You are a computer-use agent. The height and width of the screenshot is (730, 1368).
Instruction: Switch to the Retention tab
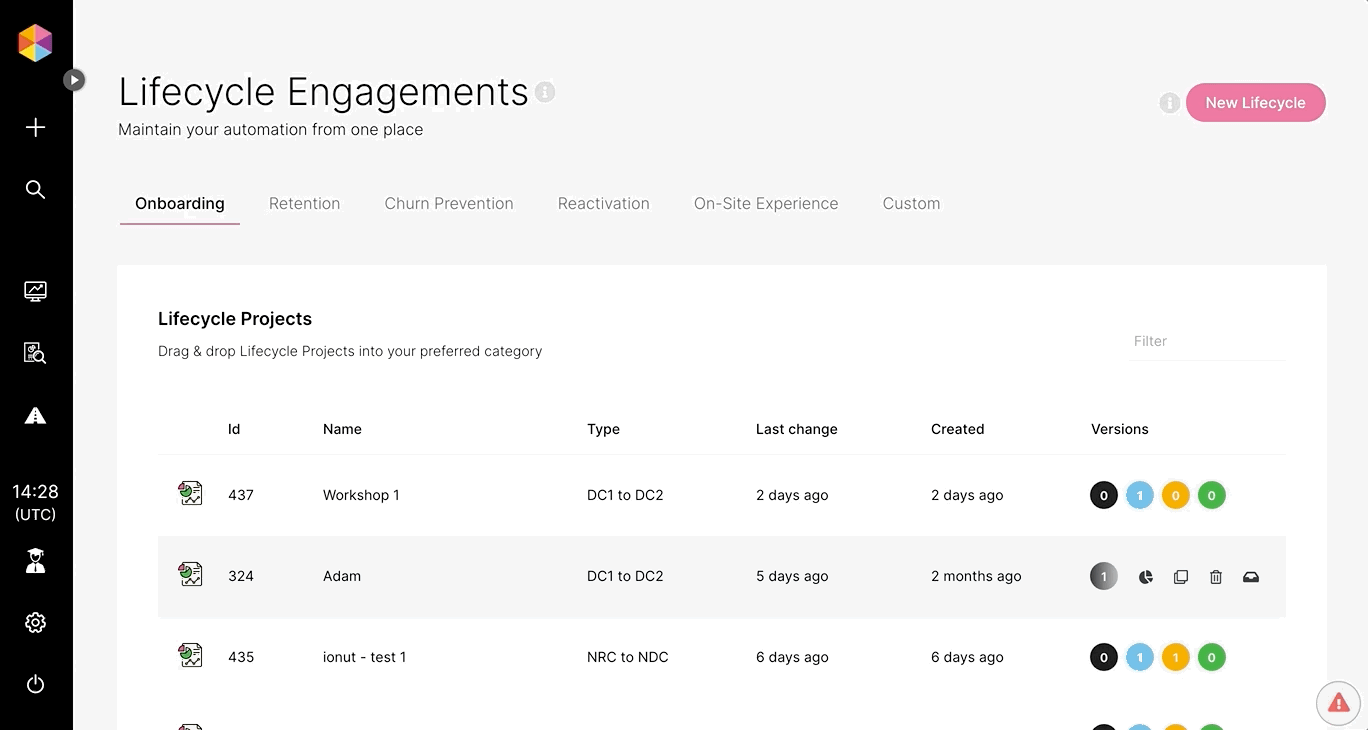coord(304,204)
